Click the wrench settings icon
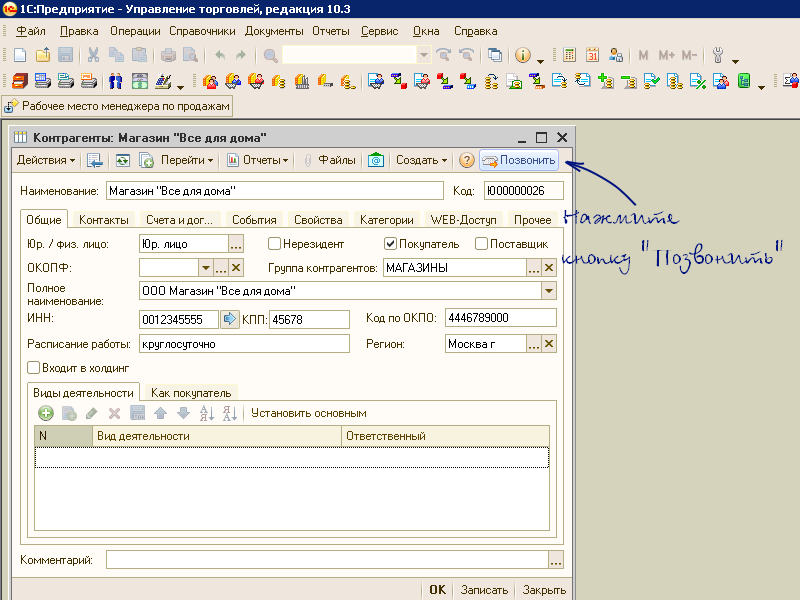The height and width of the screenshot is (600, 800). [x=718, y=55]
